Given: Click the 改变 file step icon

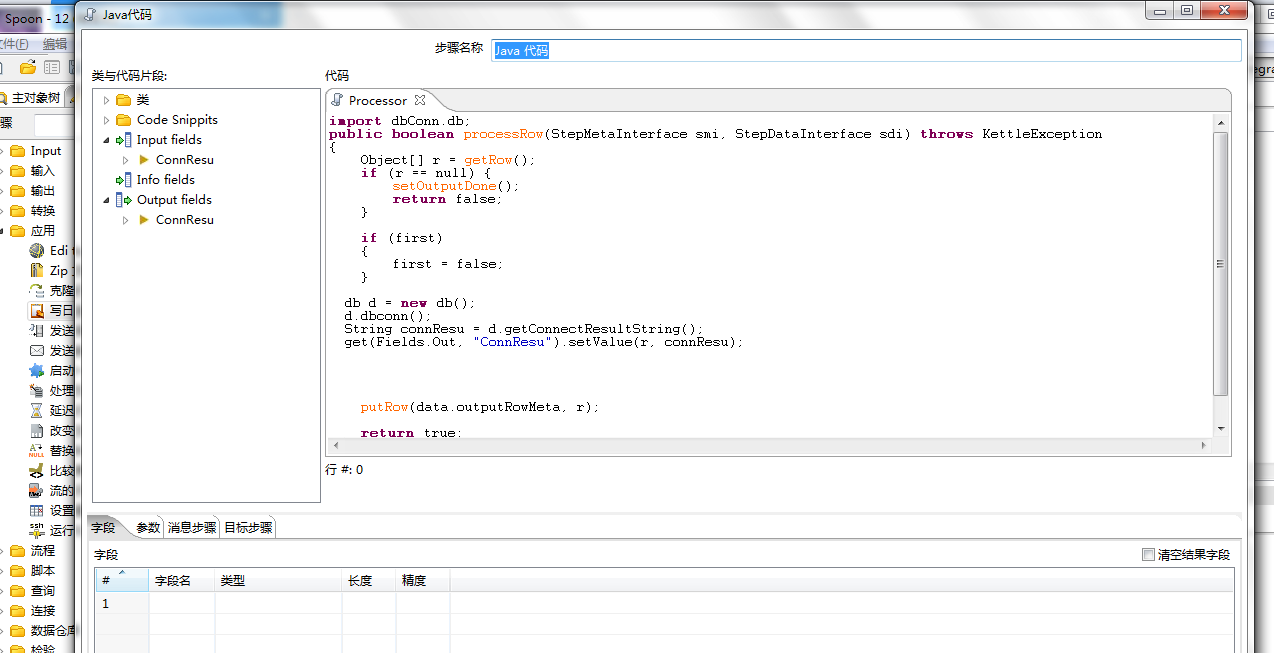Looking at the screenshot, I should [37, 431].
